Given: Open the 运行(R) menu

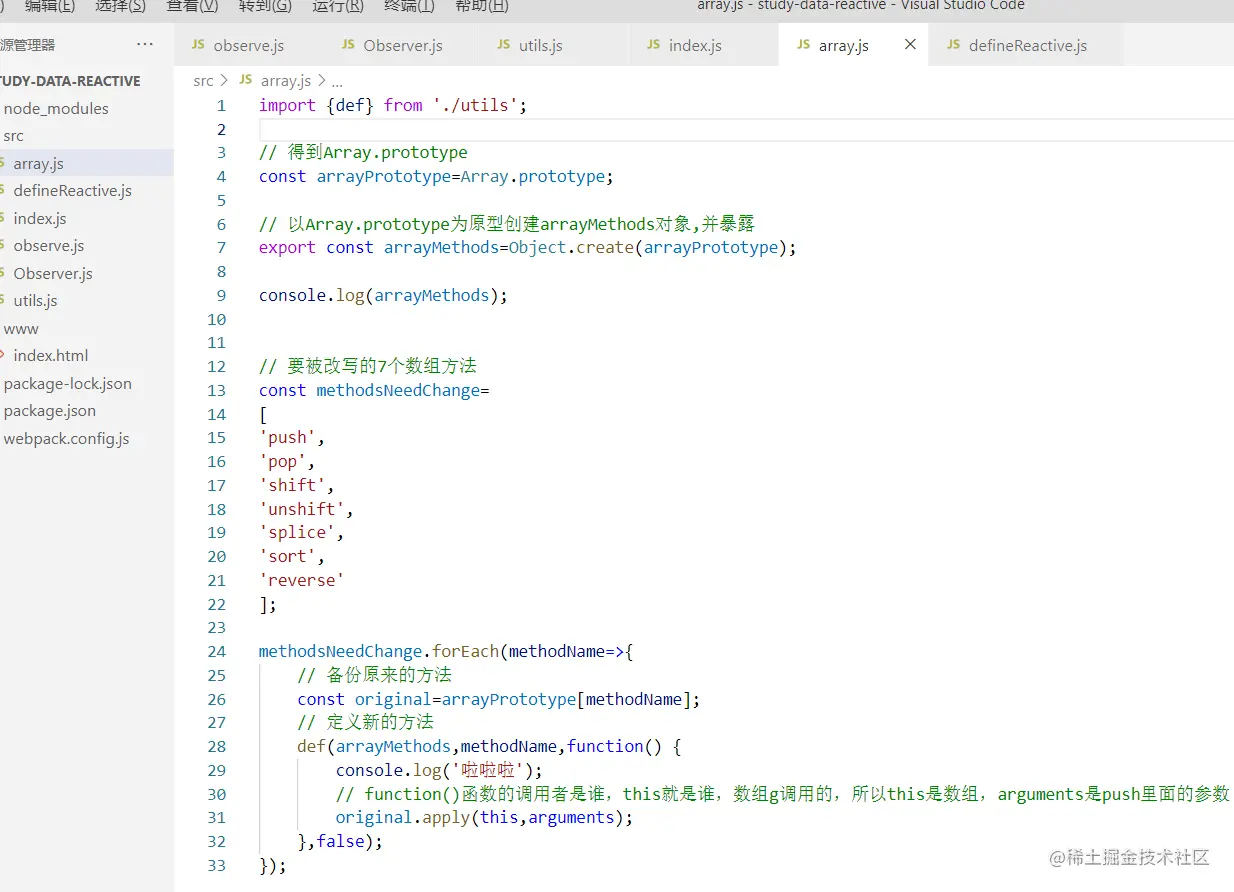Looking at the screenshot, I should pyautogui.click(x=337, y=6).
